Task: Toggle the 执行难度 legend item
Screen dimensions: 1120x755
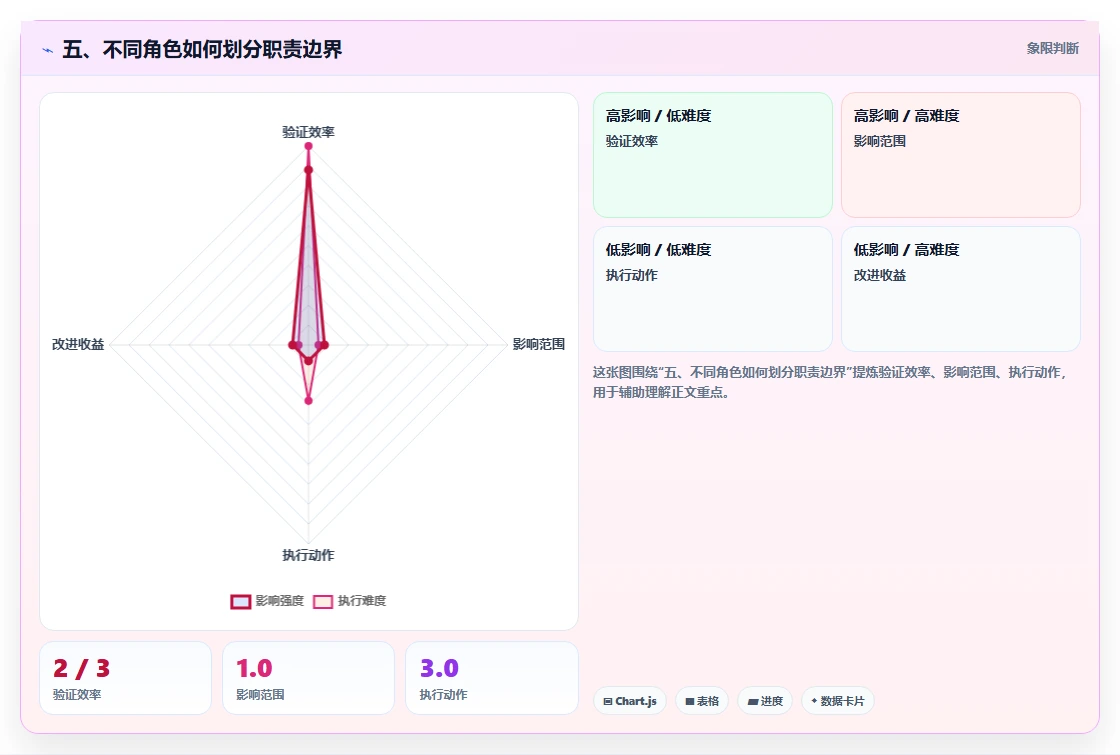Action: tap(349, 601)
